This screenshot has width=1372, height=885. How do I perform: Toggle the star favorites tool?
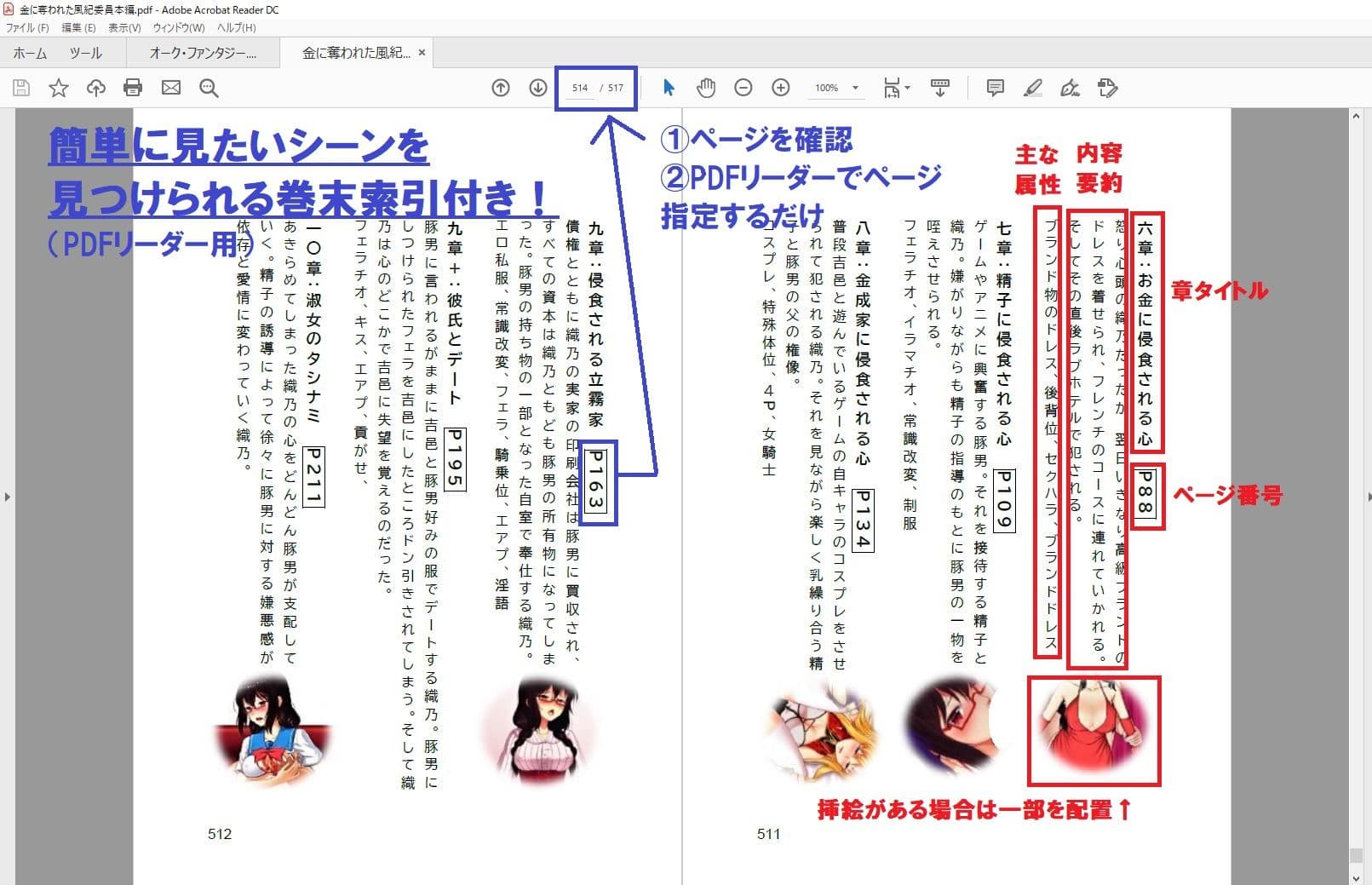pyautogui.click(x=58, y=88)
